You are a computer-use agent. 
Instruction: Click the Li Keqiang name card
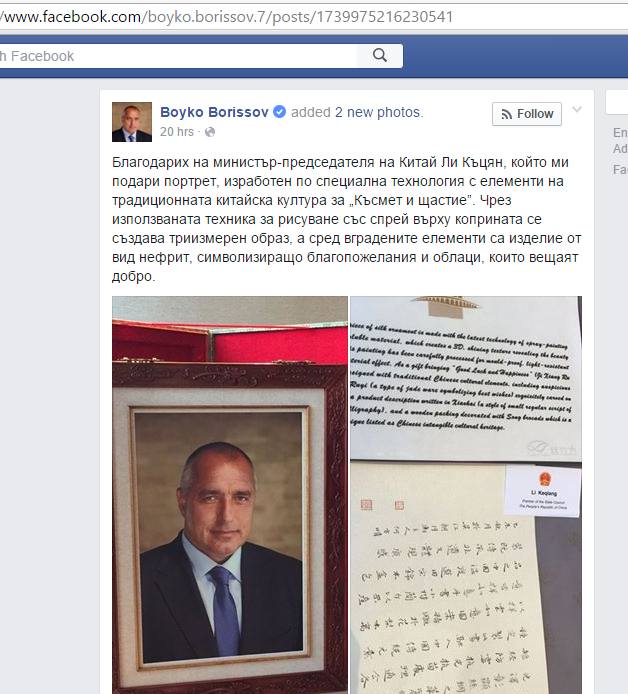543,490
